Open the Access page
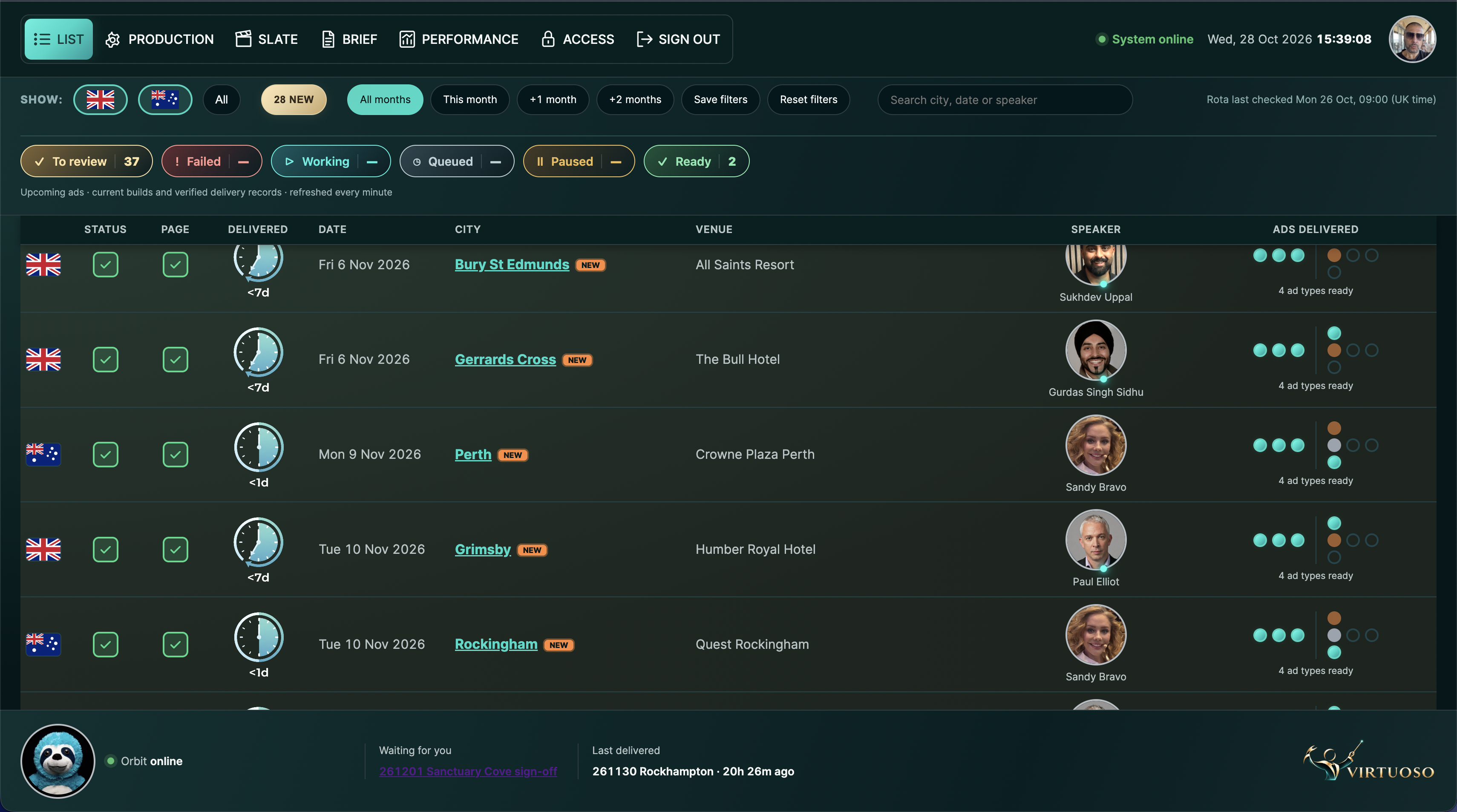Image resolution: width=1457 pixels, height=812 pixels. click(x=578, y=39)
